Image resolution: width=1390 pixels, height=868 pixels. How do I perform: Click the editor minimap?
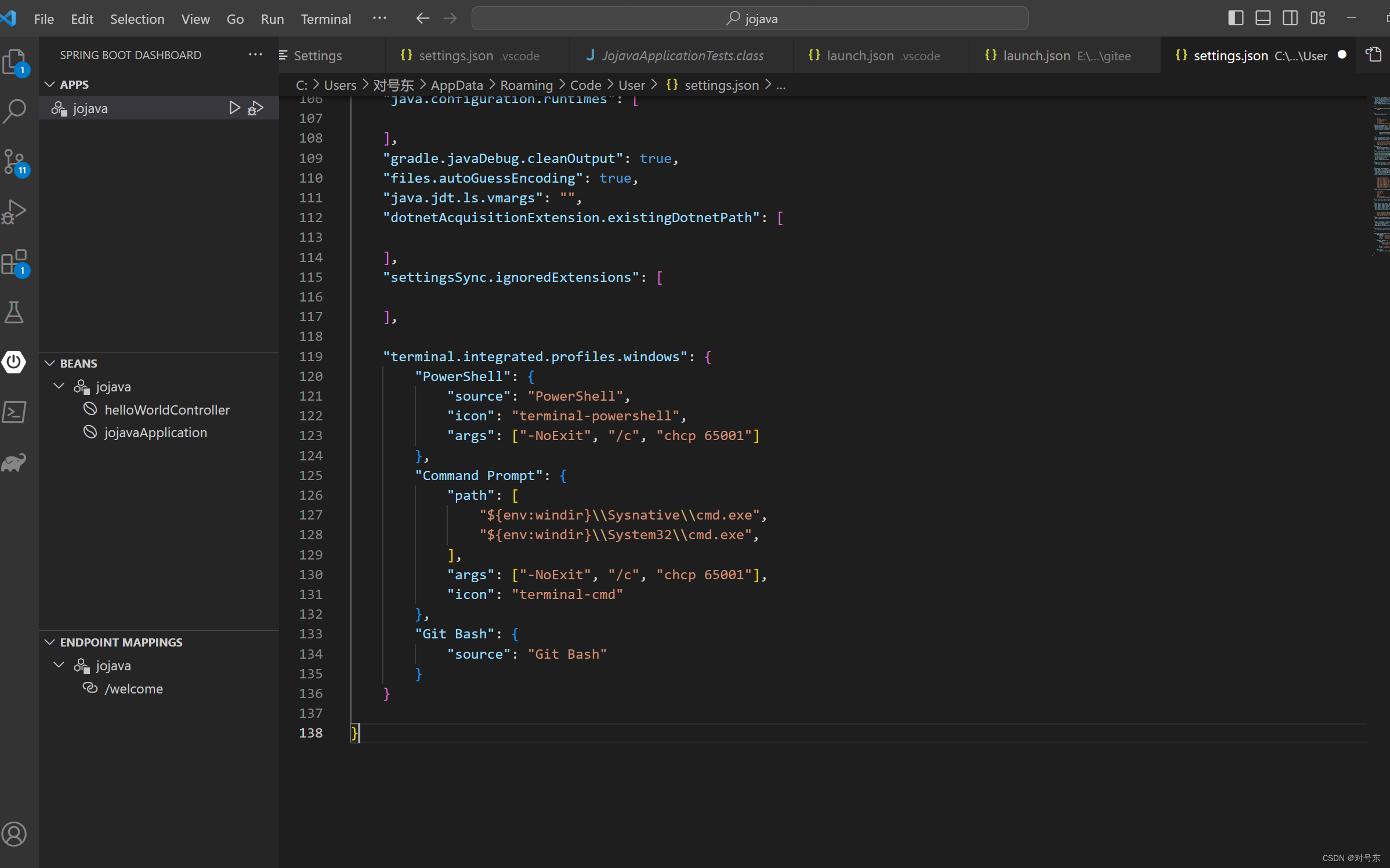pyautogui.click(x=1381, y=176)
